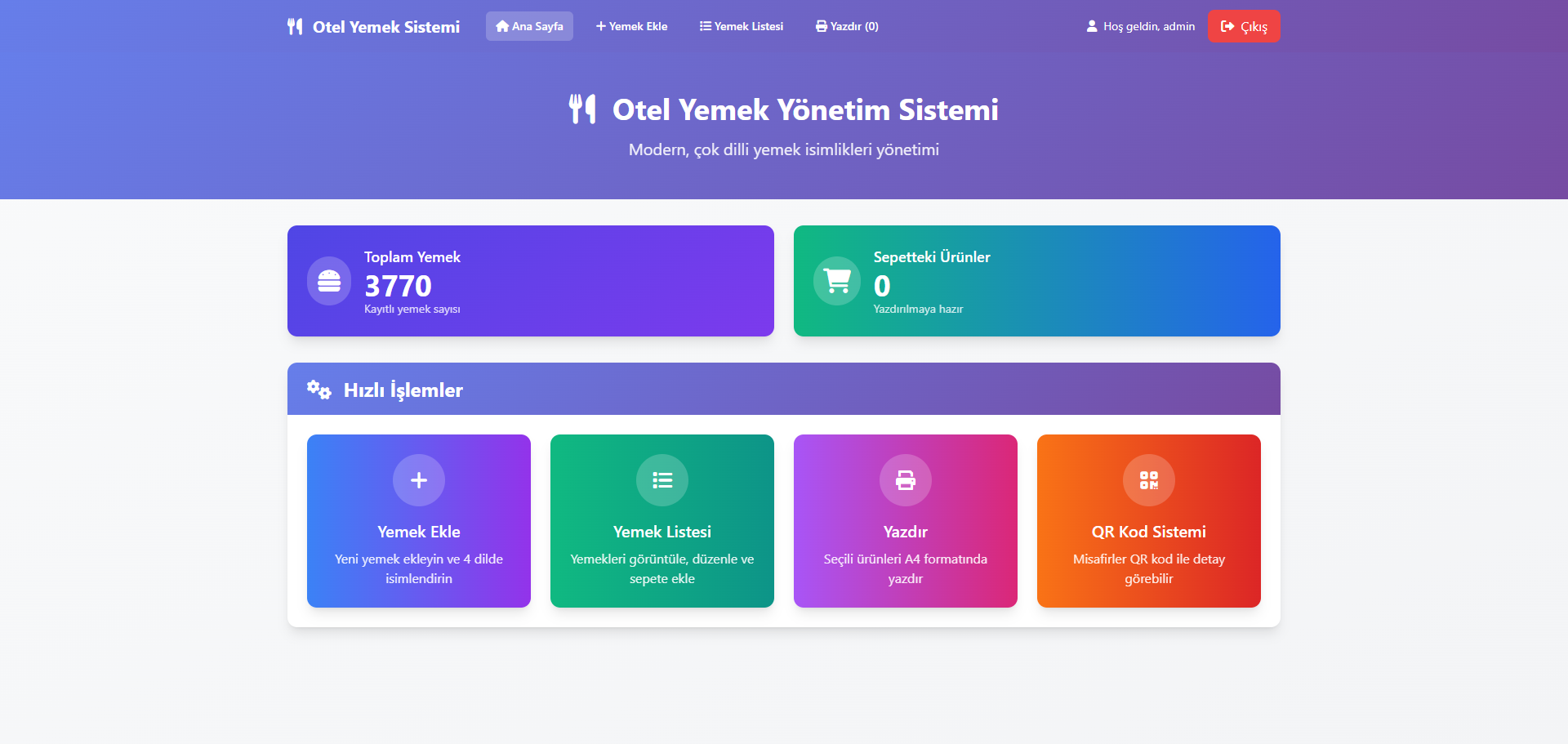Click the shopping cart icon in Sepetteki Ürünler

837,281
